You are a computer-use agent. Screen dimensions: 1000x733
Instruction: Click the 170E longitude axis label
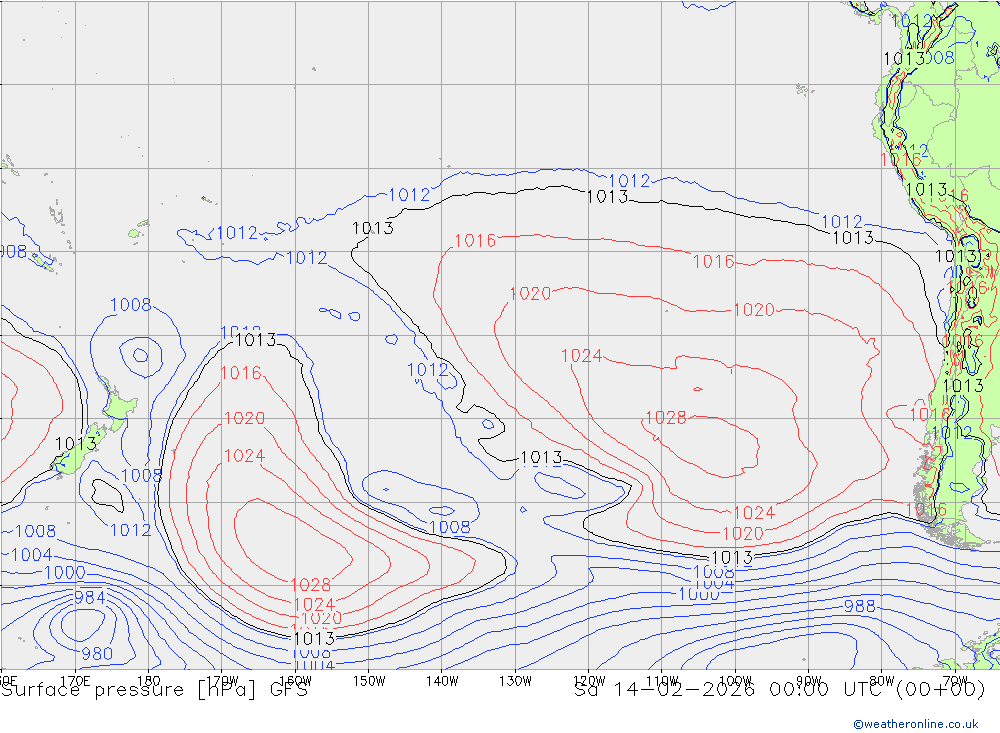point(75,681)
